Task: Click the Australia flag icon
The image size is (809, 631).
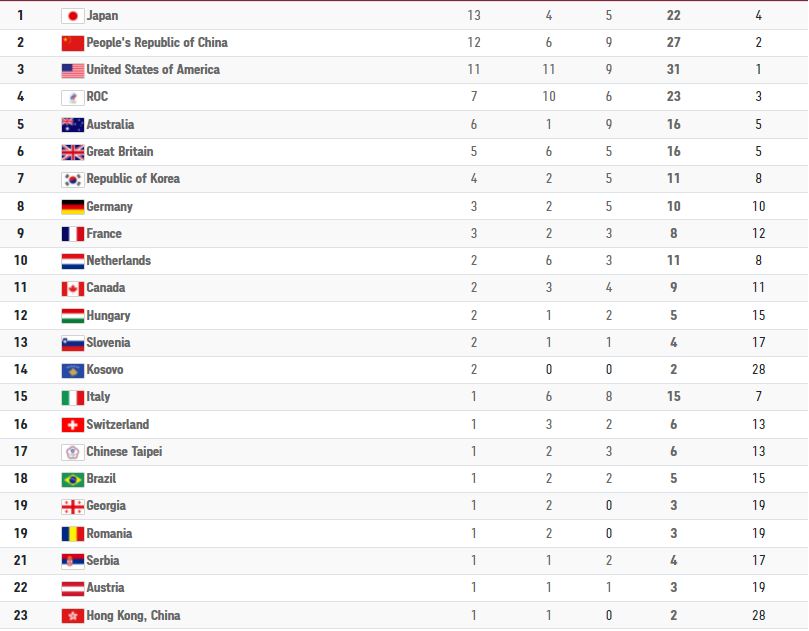Action: [x=72, y=125]
